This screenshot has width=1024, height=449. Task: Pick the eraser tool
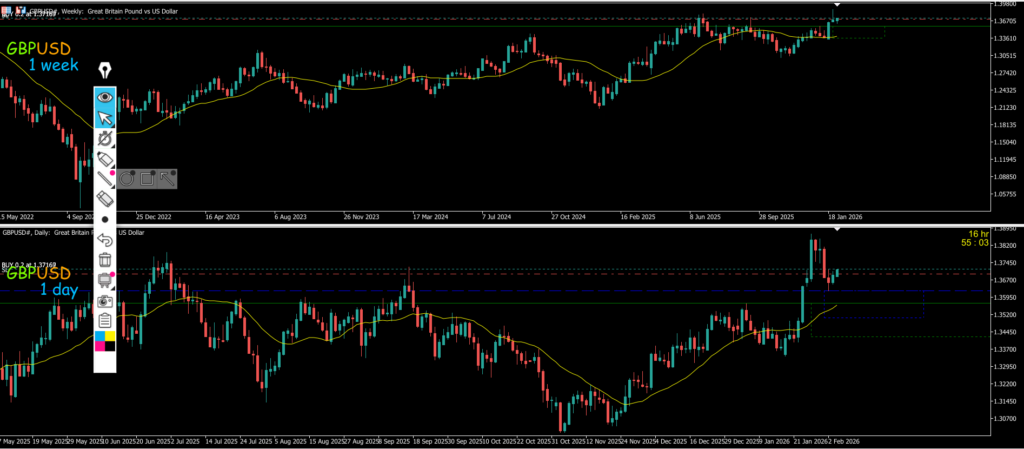click(x=105, y=199)
